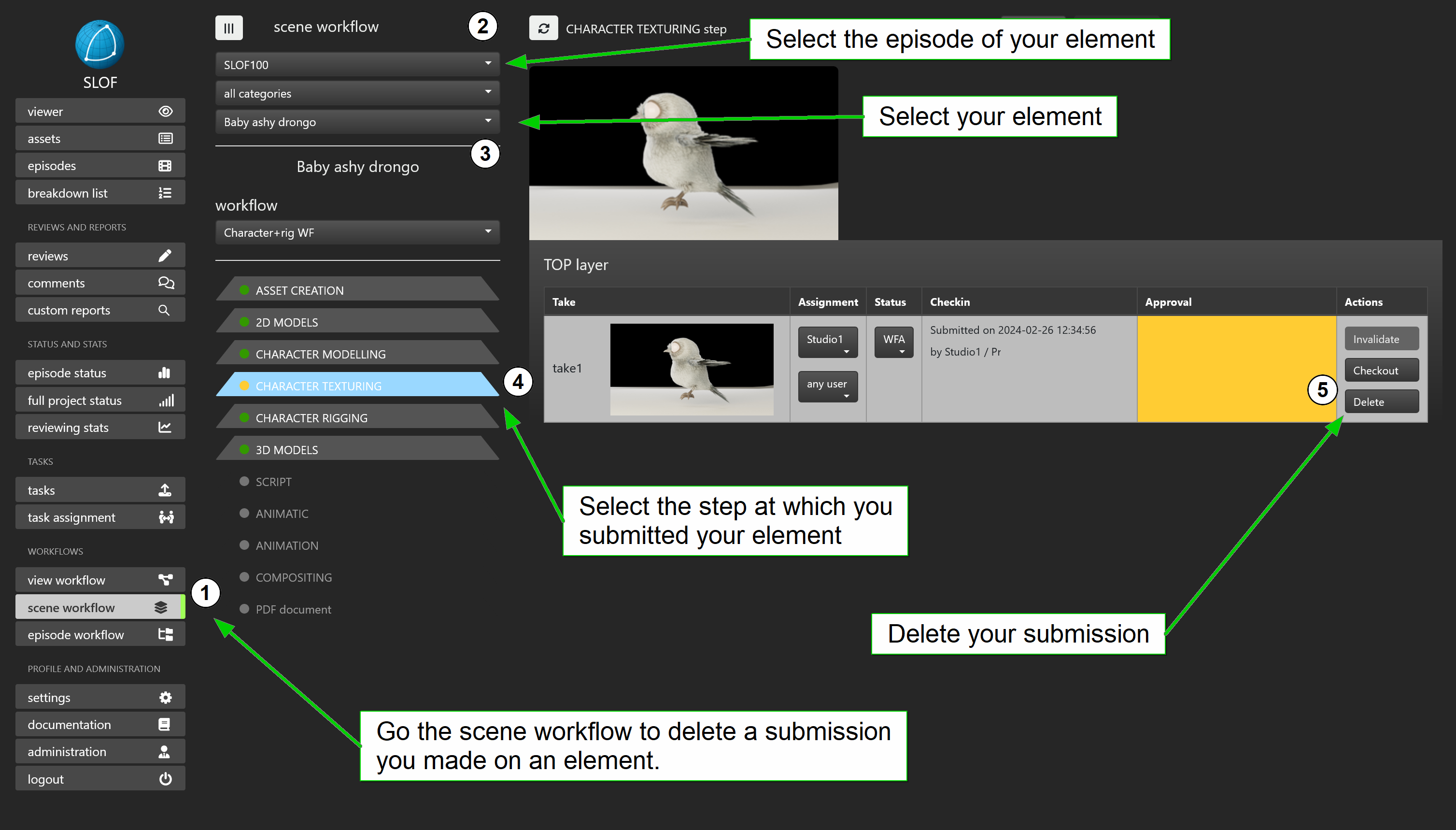Click the speech bubbles icon on comments
The width and height of the screenshot is (1456, 830).
[165, 283]
